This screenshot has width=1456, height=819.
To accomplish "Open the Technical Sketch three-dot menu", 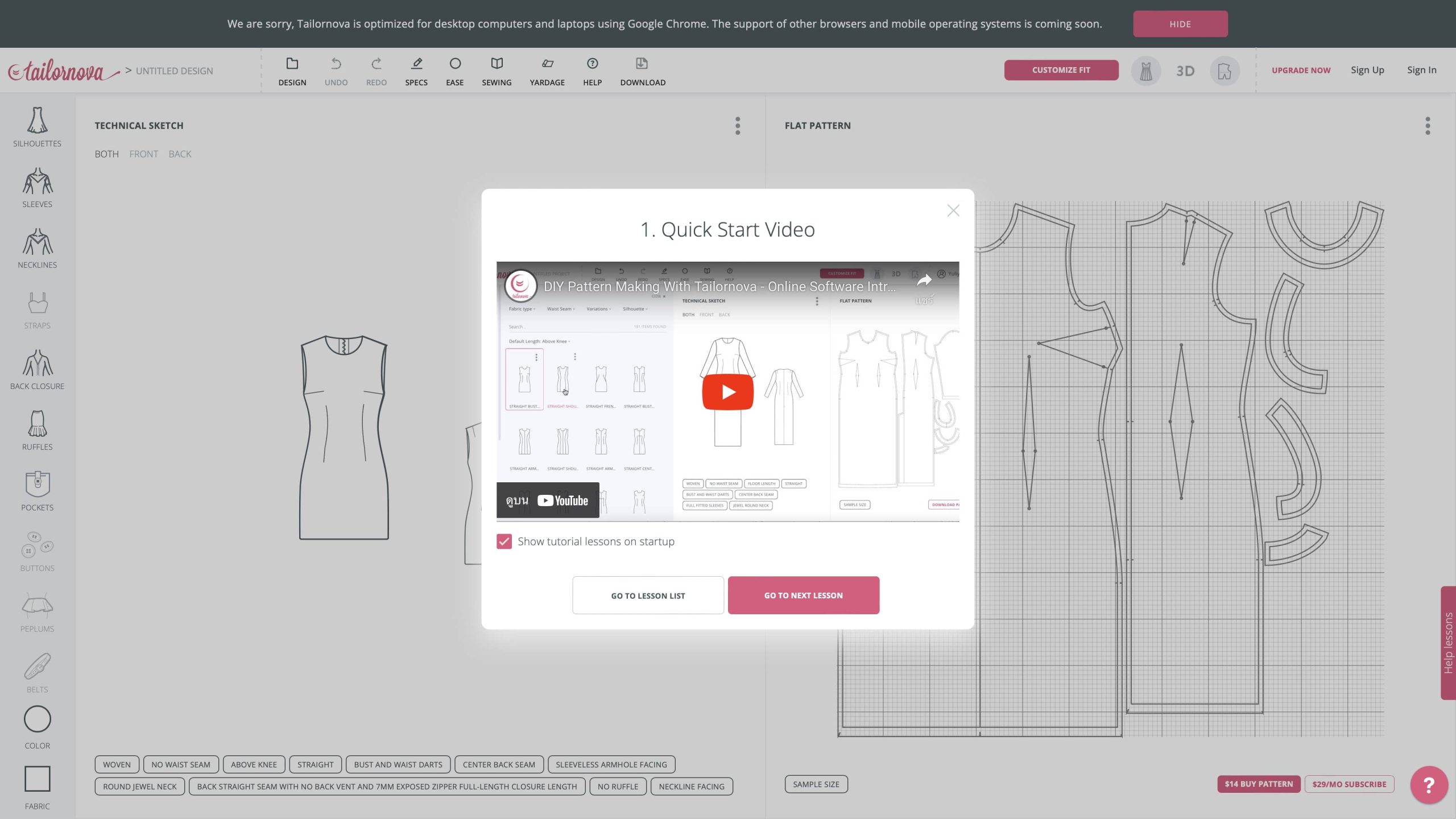I will point(738,126).
